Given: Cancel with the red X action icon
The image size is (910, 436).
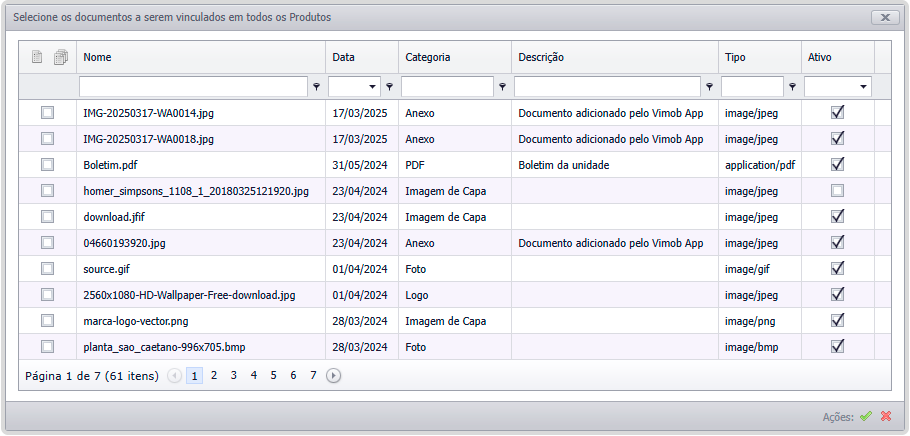Looking at the screenshot, I should pyautogui.click(x=886, y=416).
